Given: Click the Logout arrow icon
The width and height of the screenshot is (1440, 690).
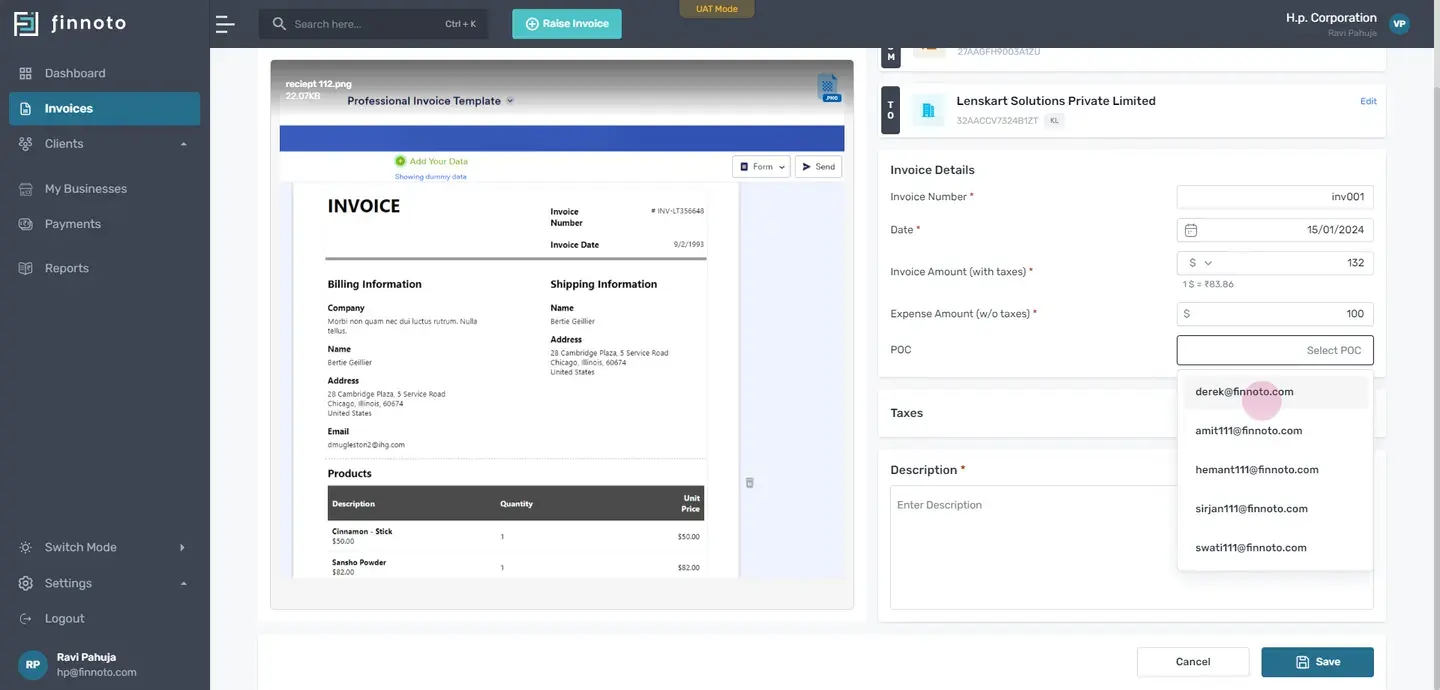Looking at the screenshot, I should coord(26,619).
